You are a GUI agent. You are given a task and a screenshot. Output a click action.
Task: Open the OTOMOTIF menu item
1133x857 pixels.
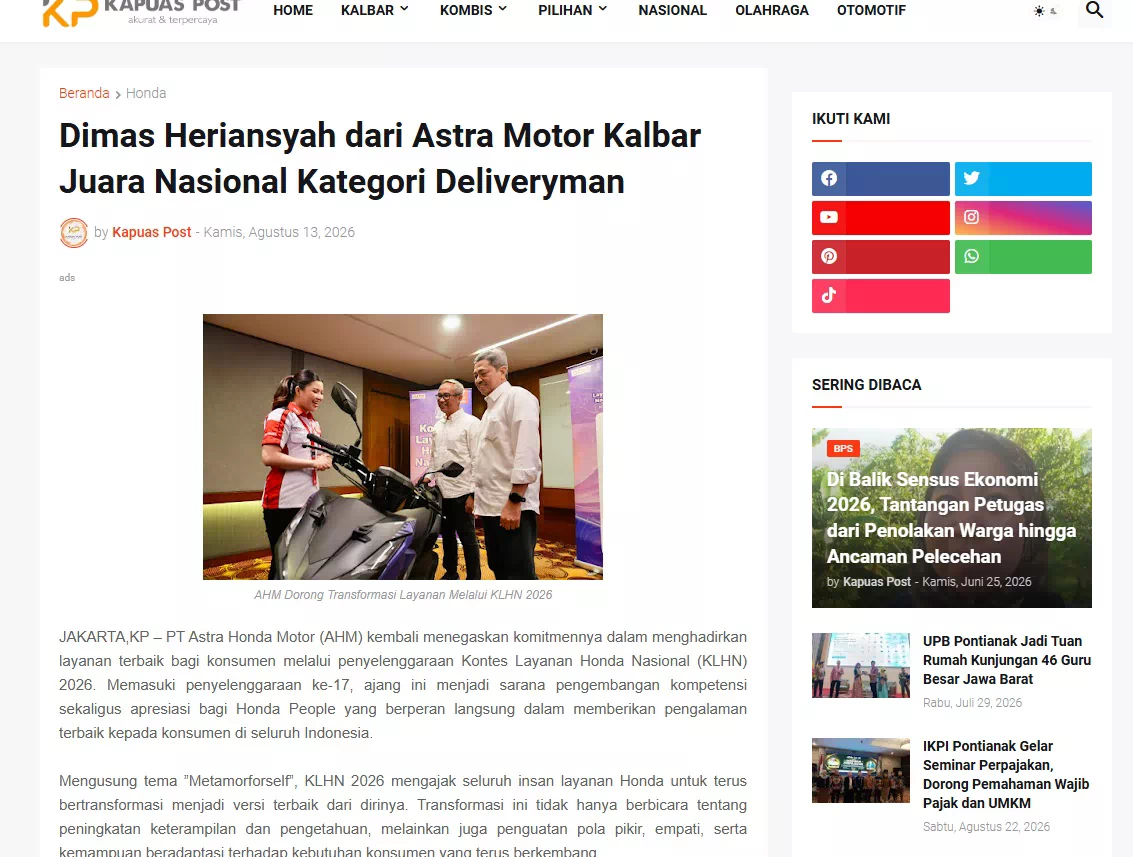point(871,10)
